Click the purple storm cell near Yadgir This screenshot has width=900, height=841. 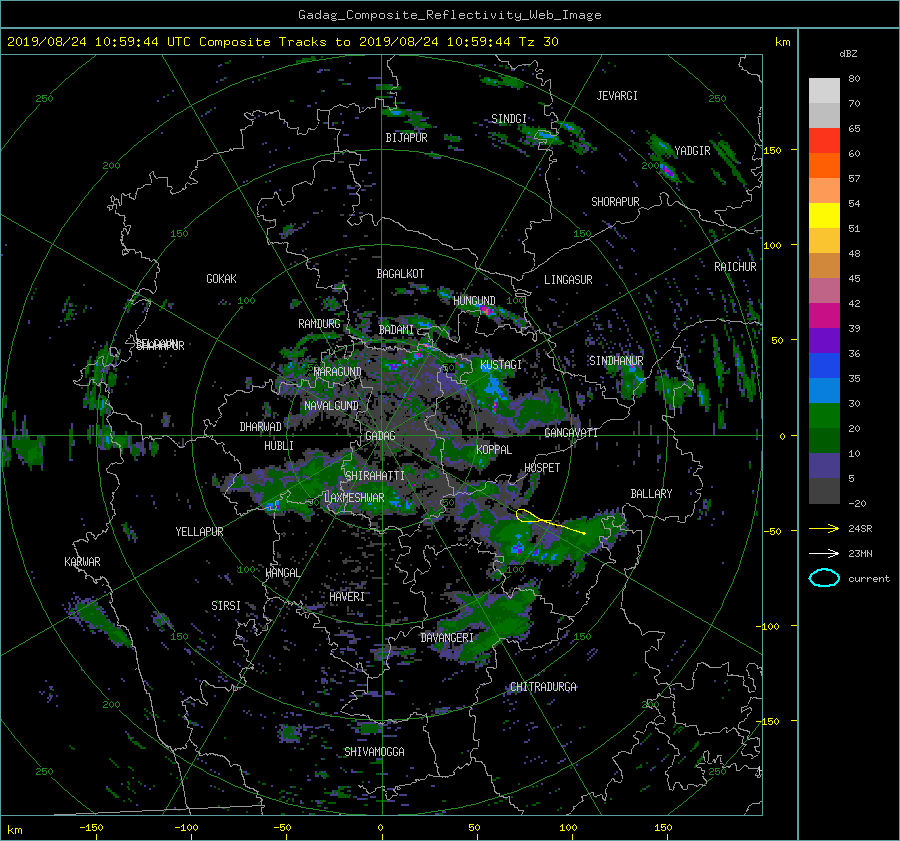pos(666,170)
